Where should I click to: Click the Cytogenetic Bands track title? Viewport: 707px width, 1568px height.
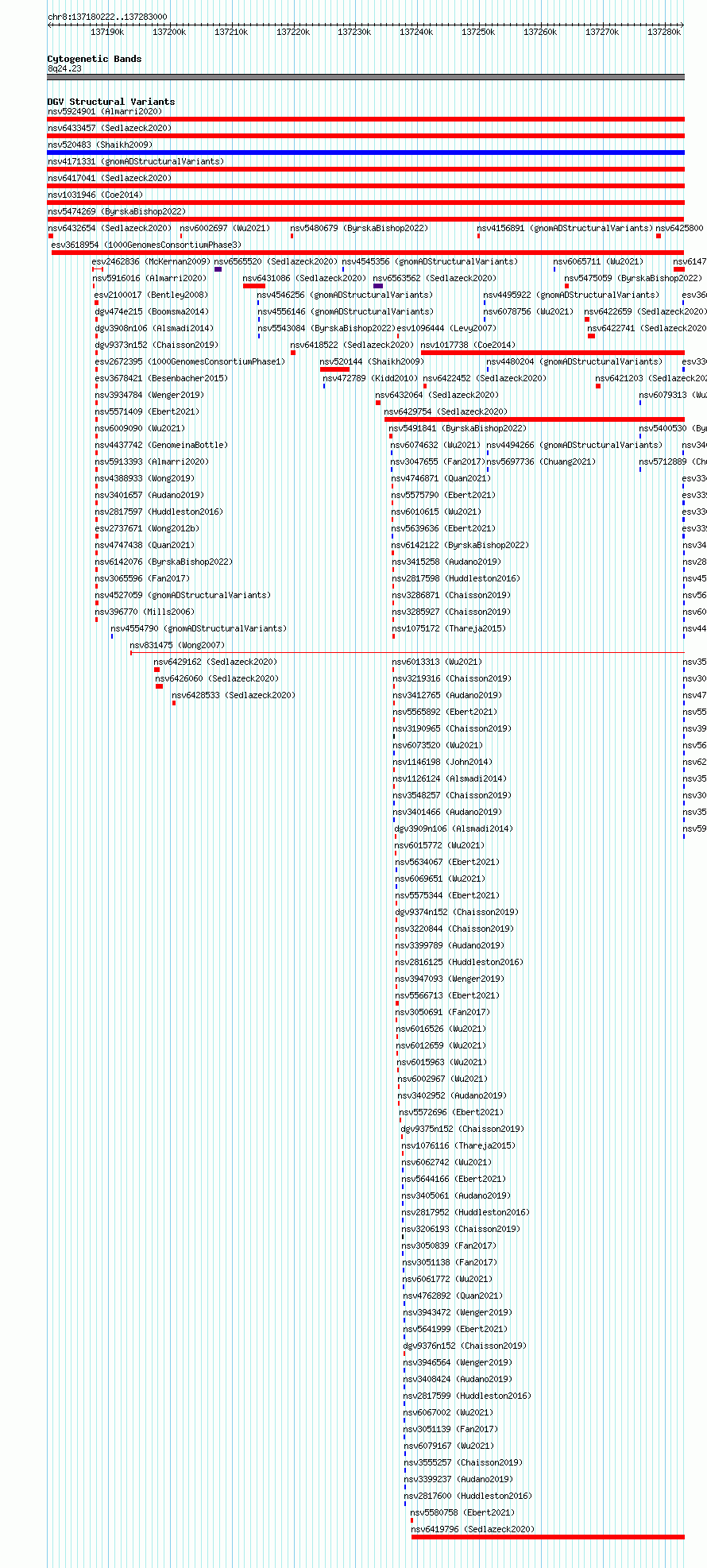pyautogui.click(x=94, y=59)
